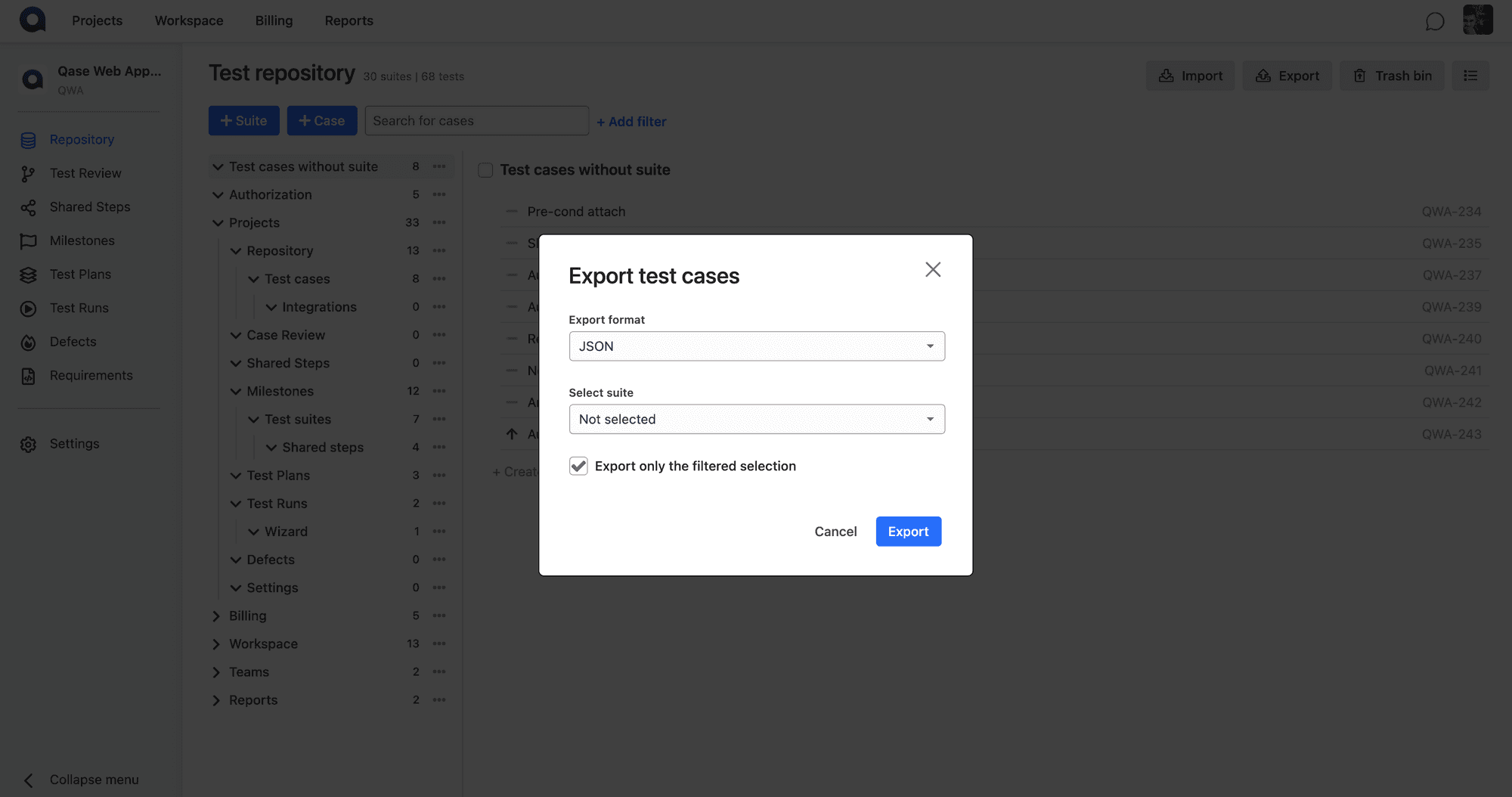Click the Test Runs play icon
1512x797 pixels.
(x=28, y=309)
